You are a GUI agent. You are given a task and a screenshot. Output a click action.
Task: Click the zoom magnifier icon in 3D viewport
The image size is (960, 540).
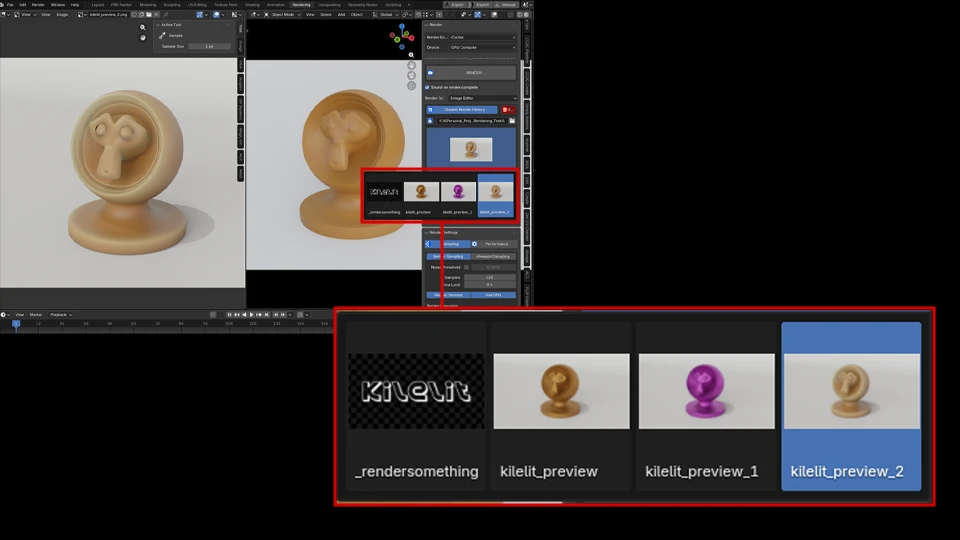(411, 55)
